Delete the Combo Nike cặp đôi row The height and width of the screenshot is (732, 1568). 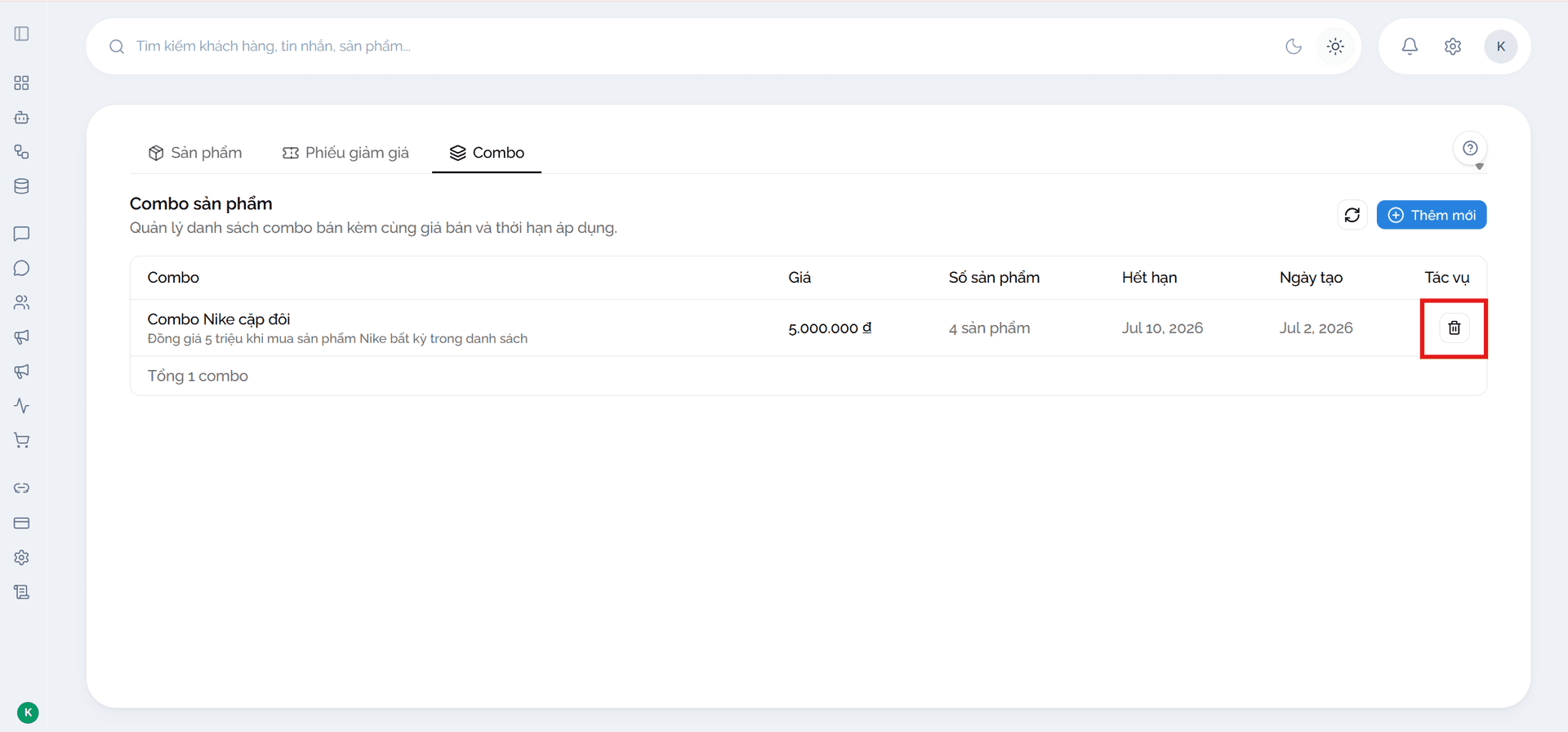(1454, 328)
